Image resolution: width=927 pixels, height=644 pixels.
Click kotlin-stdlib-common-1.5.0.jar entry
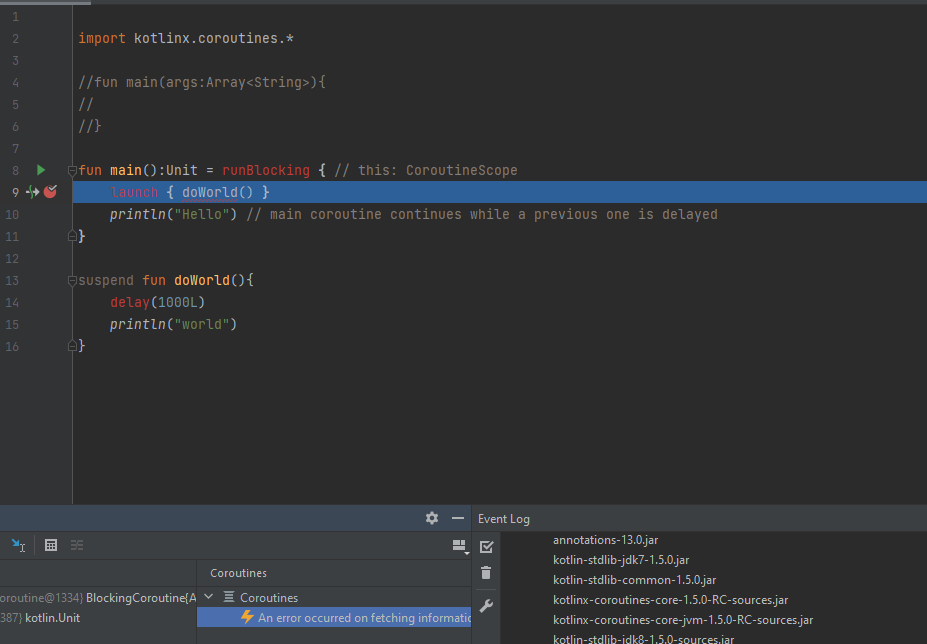(634, 580)
